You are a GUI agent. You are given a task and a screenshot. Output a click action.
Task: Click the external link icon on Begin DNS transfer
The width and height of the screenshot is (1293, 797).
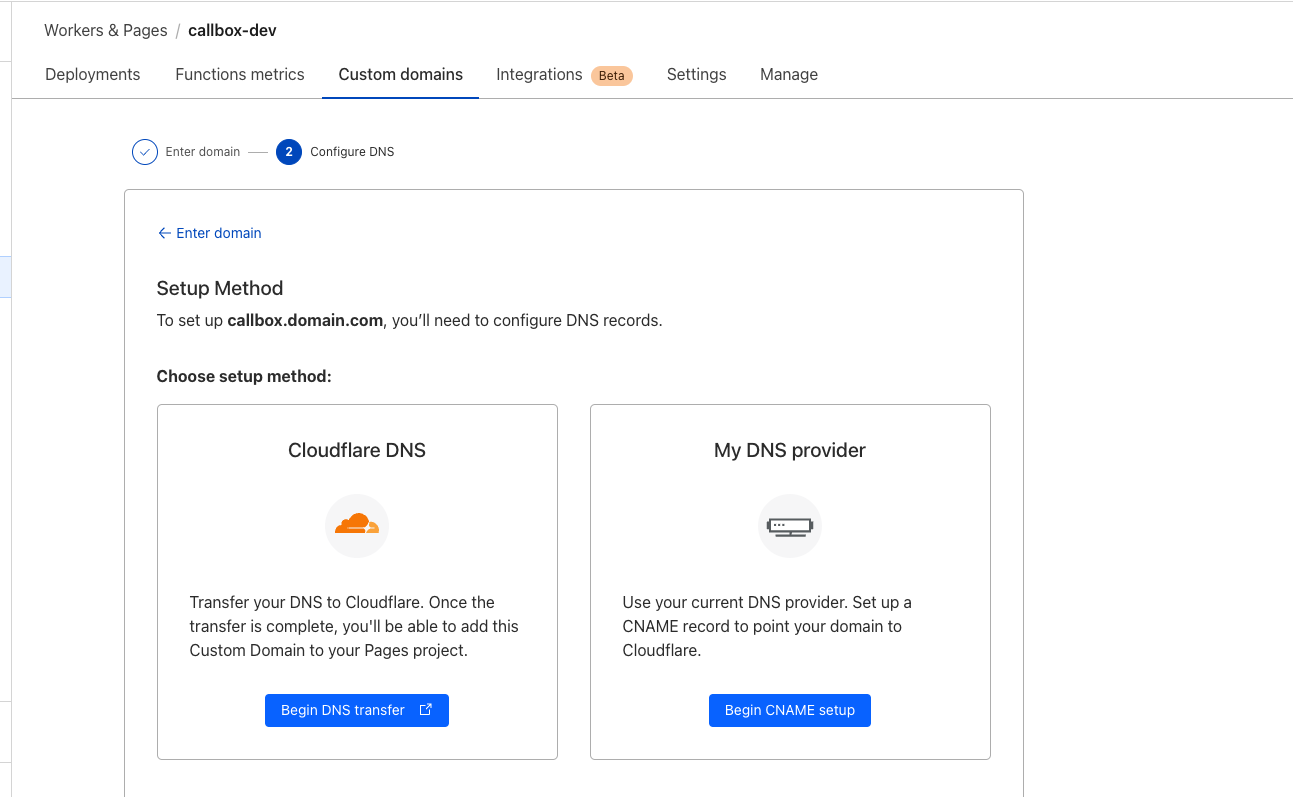click(x=425, y=710)
